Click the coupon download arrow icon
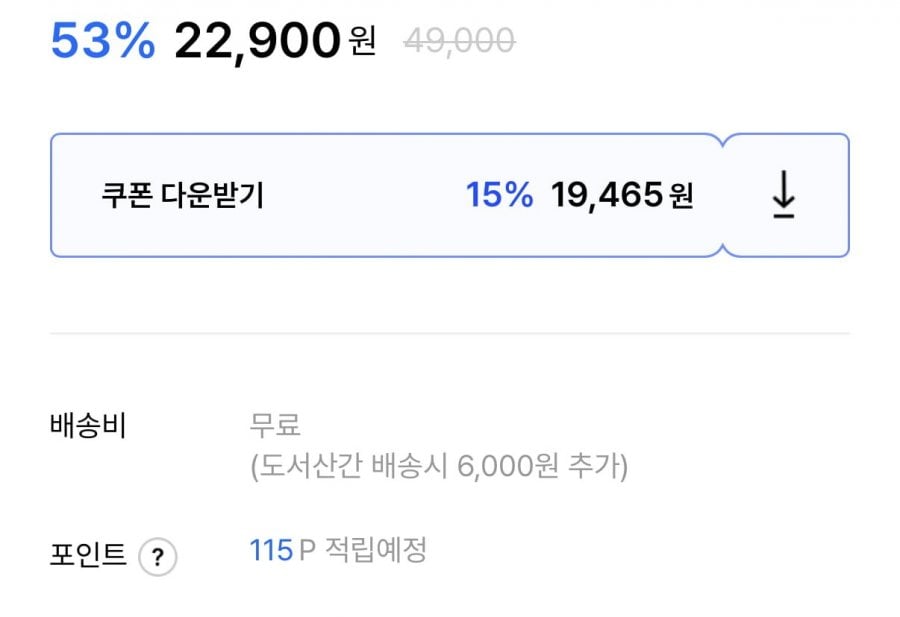 point(784,195)
